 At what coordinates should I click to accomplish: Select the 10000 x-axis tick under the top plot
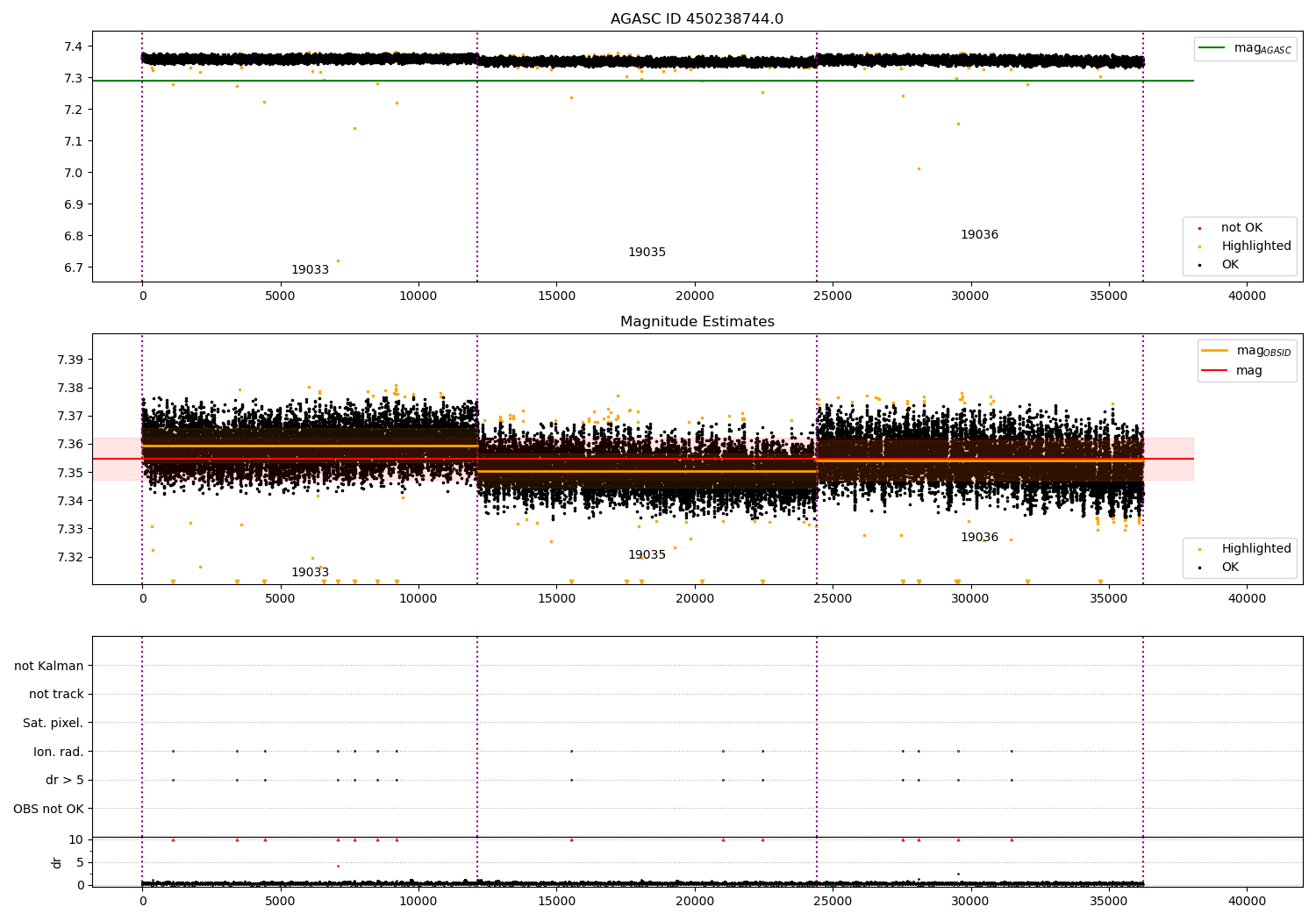(x=418, y=296)
